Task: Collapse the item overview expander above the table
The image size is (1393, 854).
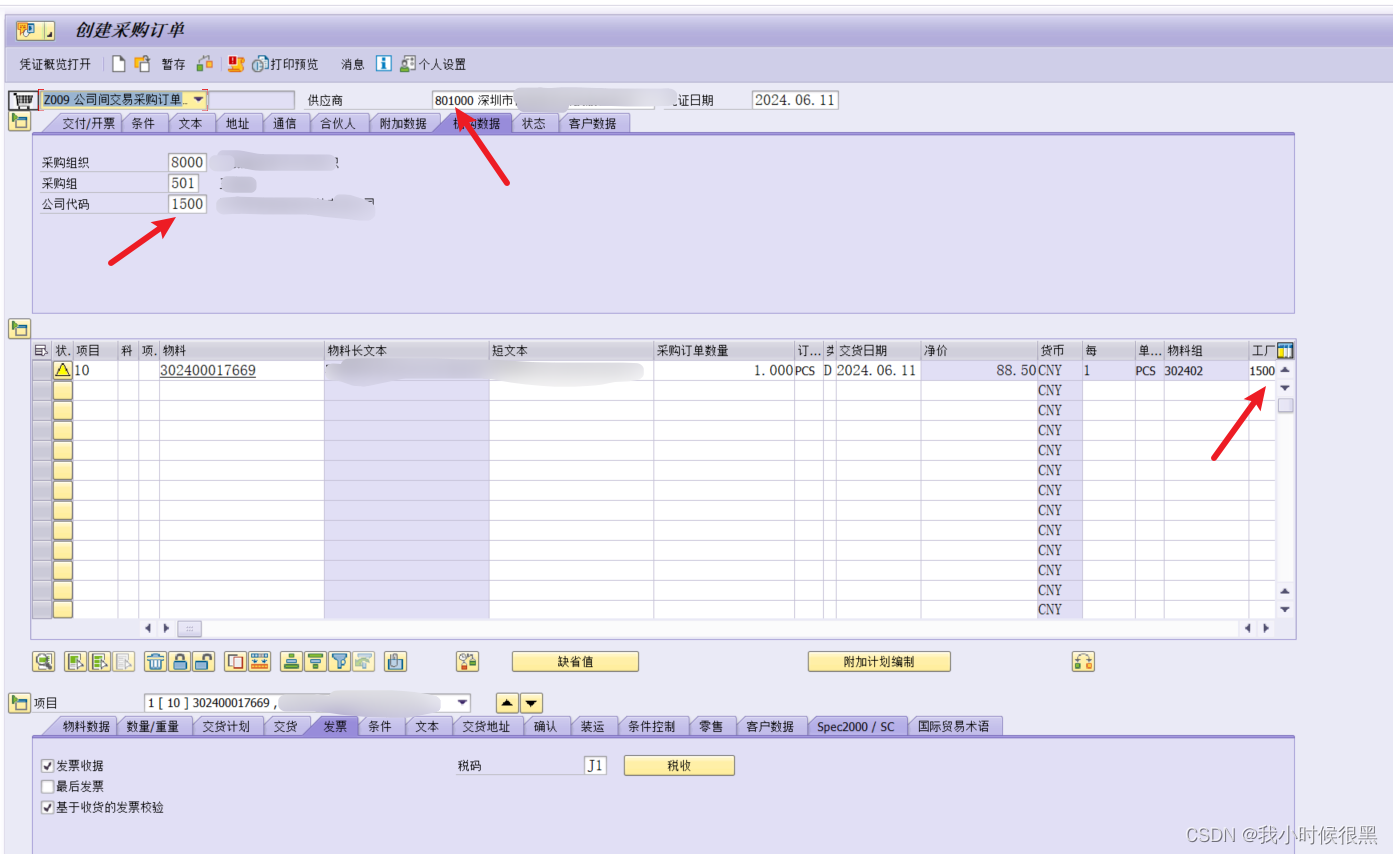Action: pyautogui.click(x=19, y=328)
